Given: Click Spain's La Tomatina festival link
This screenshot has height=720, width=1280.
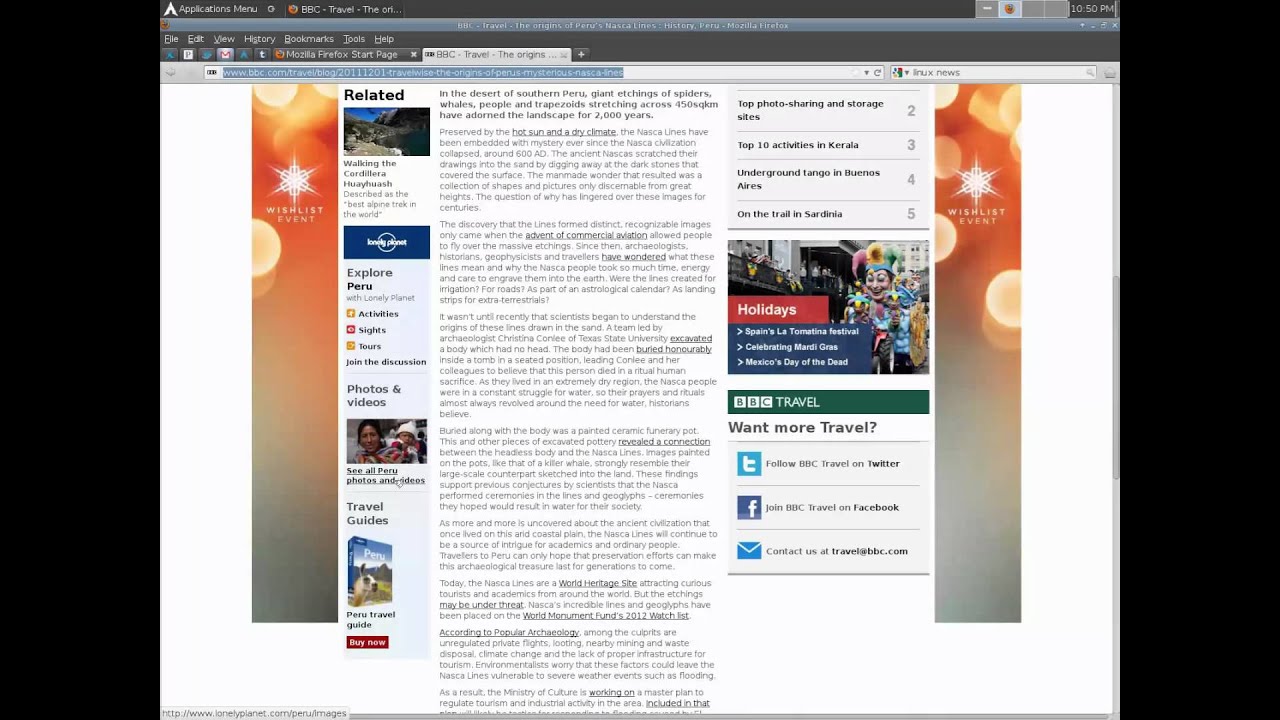Looking at the screenshot, I should [802, 331].
